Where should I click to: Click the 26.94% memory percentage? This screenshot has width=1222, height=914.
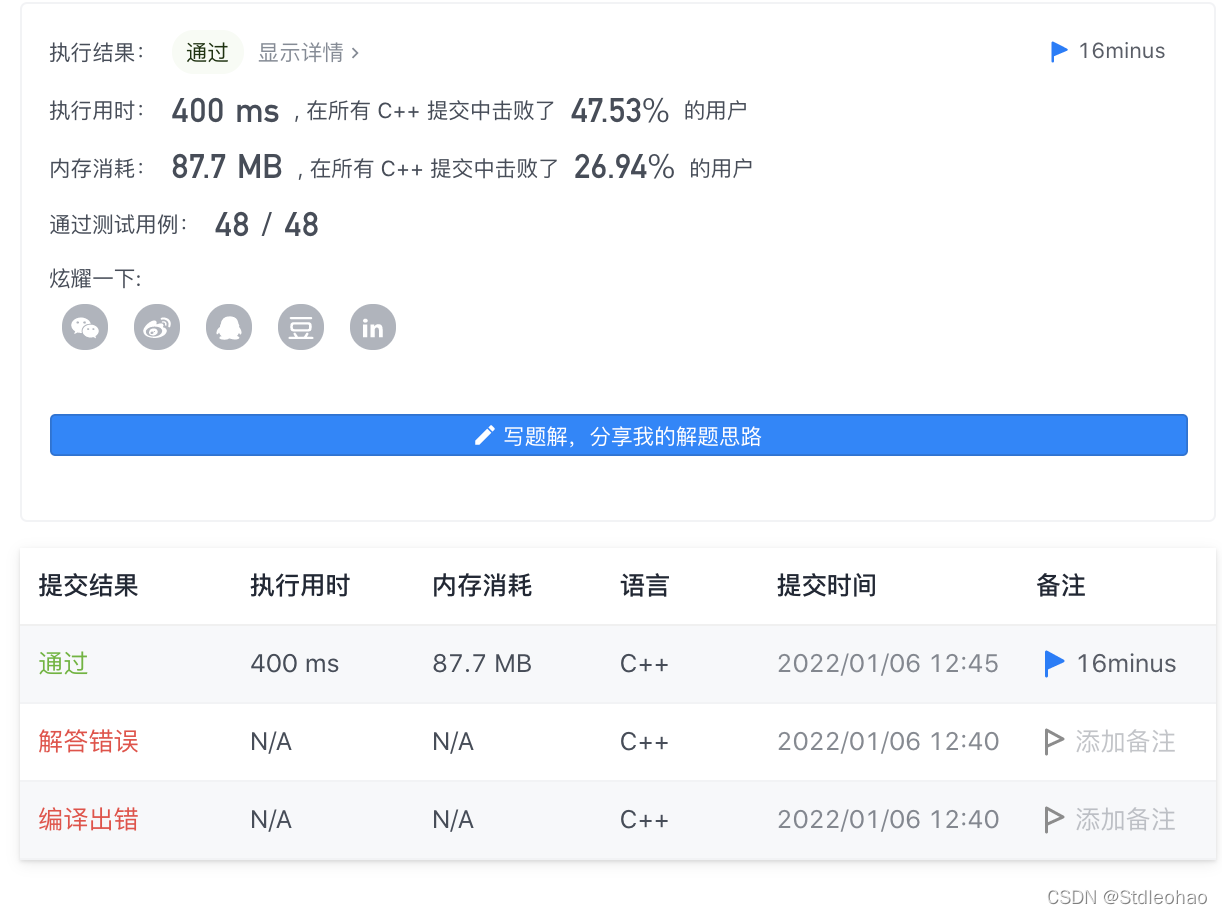(624, 167)
